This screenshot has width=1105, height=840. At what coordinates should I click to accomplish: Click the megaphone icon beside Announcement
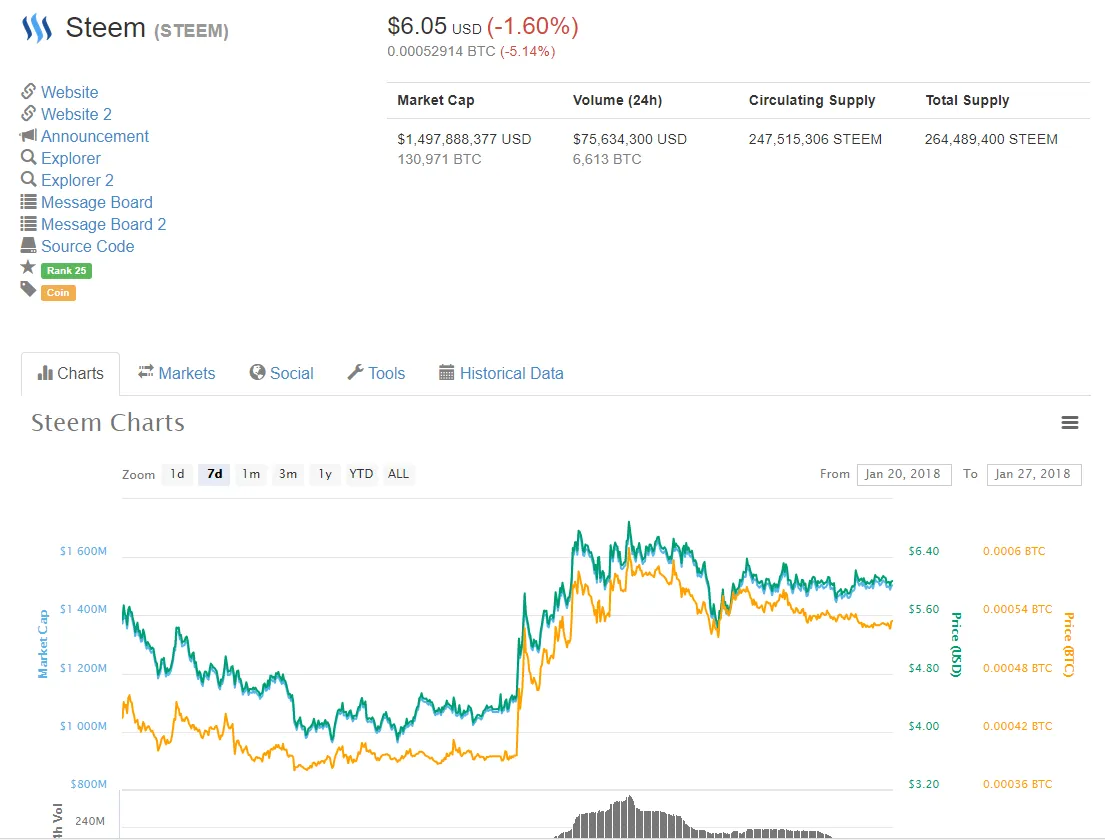coord(28,135)
